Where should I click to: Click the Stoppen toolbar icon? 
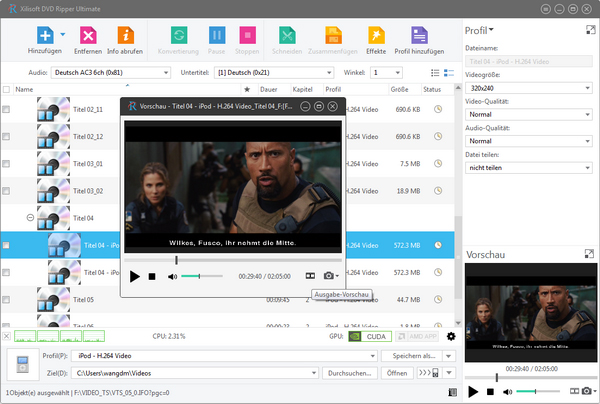(247, 36)
